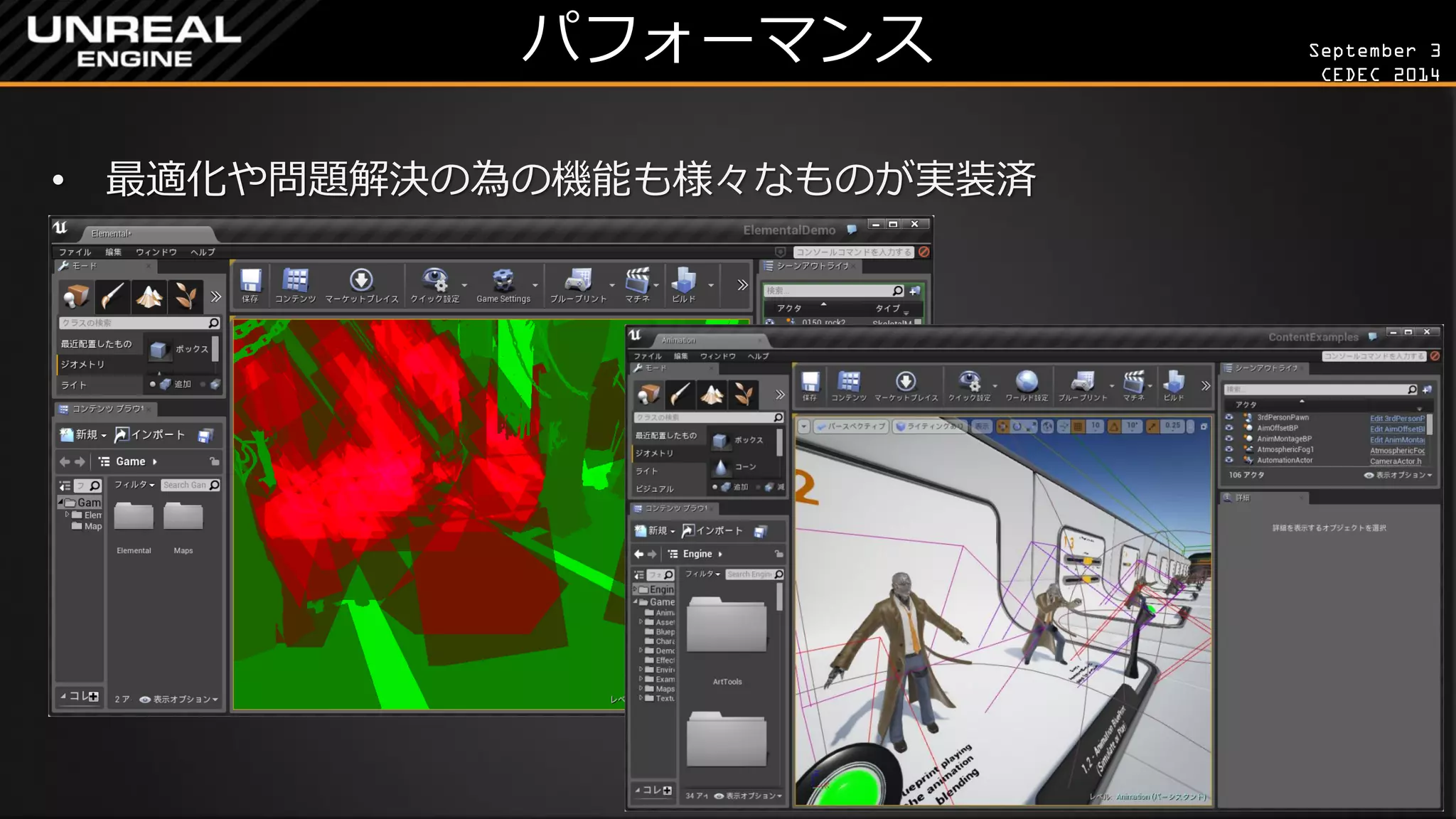Image resolution: width=1456 pixels, height=819 pixels.
Task: Open Content icon in ContentExamples toolbar
Action: point(849,382)
